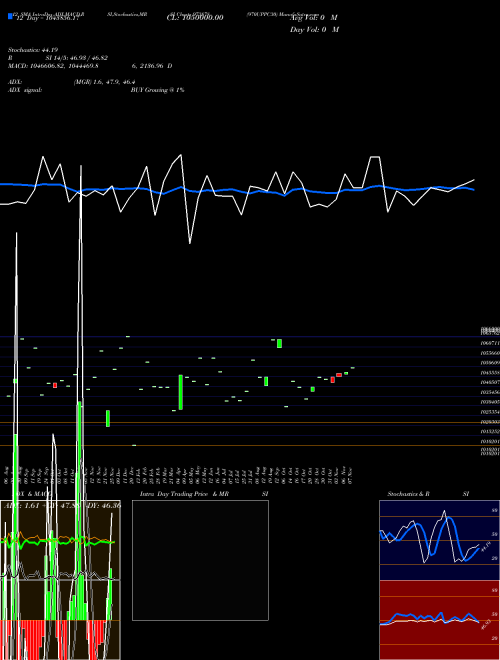Open the blue Stochastics chart panel
This screenshot has width=500, height=660.
coord(439,540)
